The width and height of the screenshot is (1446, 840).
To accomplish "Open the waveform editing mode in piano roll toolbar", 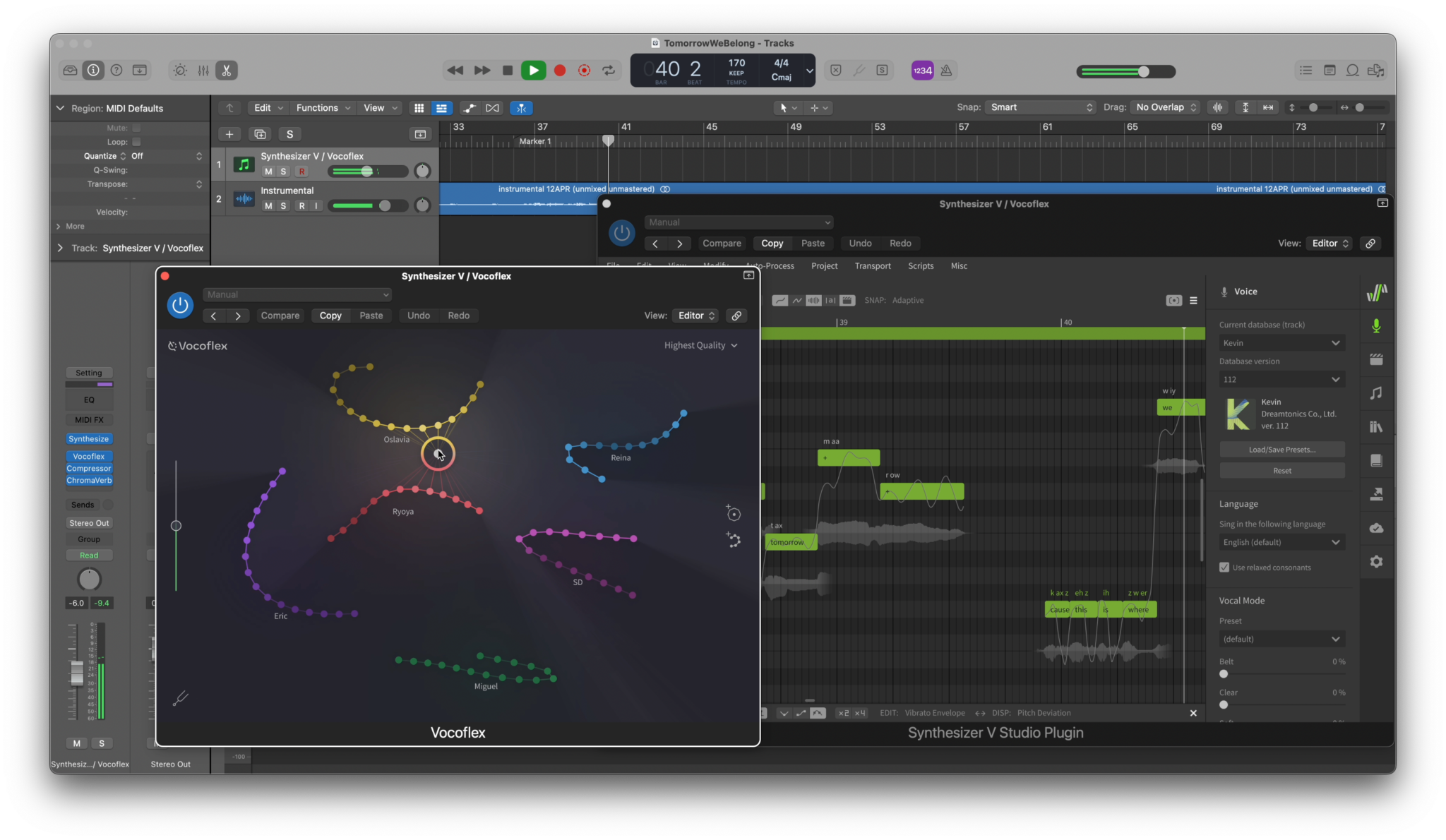I will pos(813,300).
